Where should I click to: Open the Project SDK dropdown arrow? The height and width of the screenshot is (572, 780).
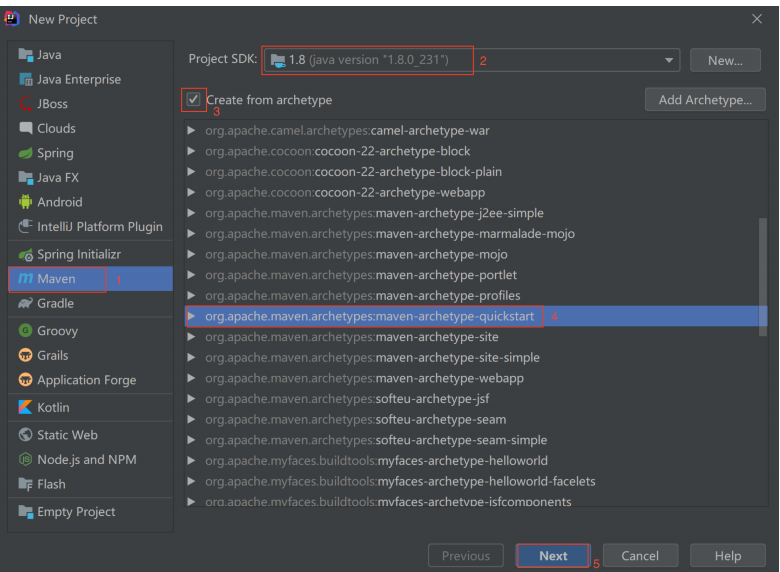pyautogui.click(x=669, y=60)
